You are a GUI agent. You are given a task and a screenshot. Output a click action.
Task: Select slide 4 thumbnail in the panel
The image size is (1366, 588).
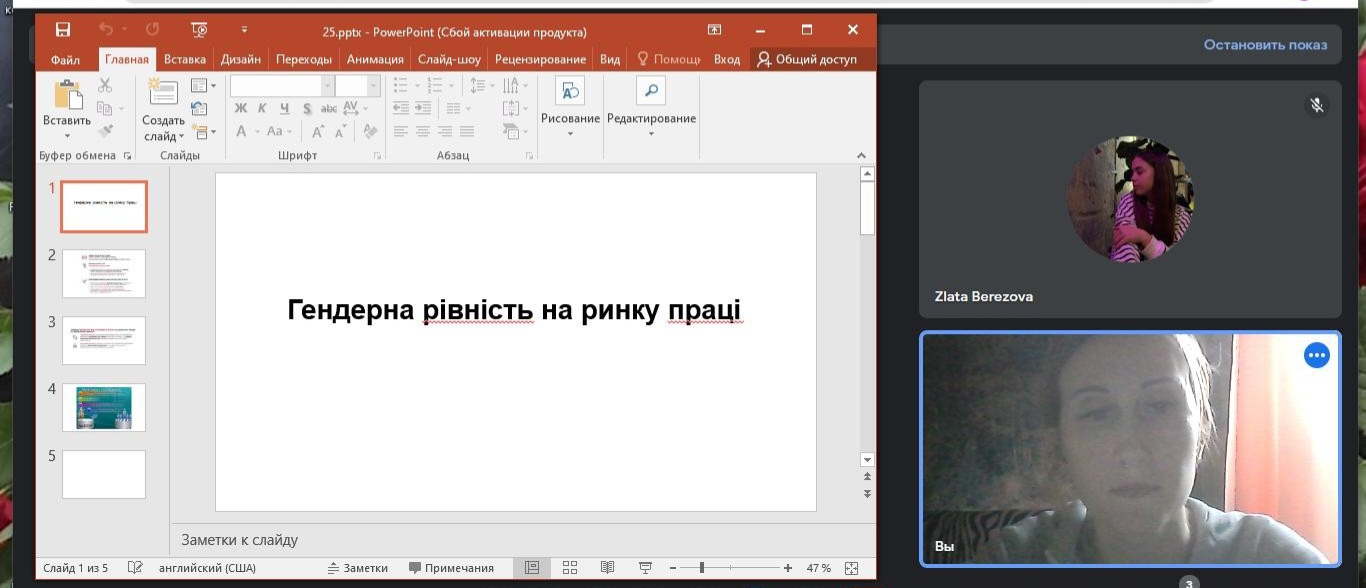click(104, 407)
